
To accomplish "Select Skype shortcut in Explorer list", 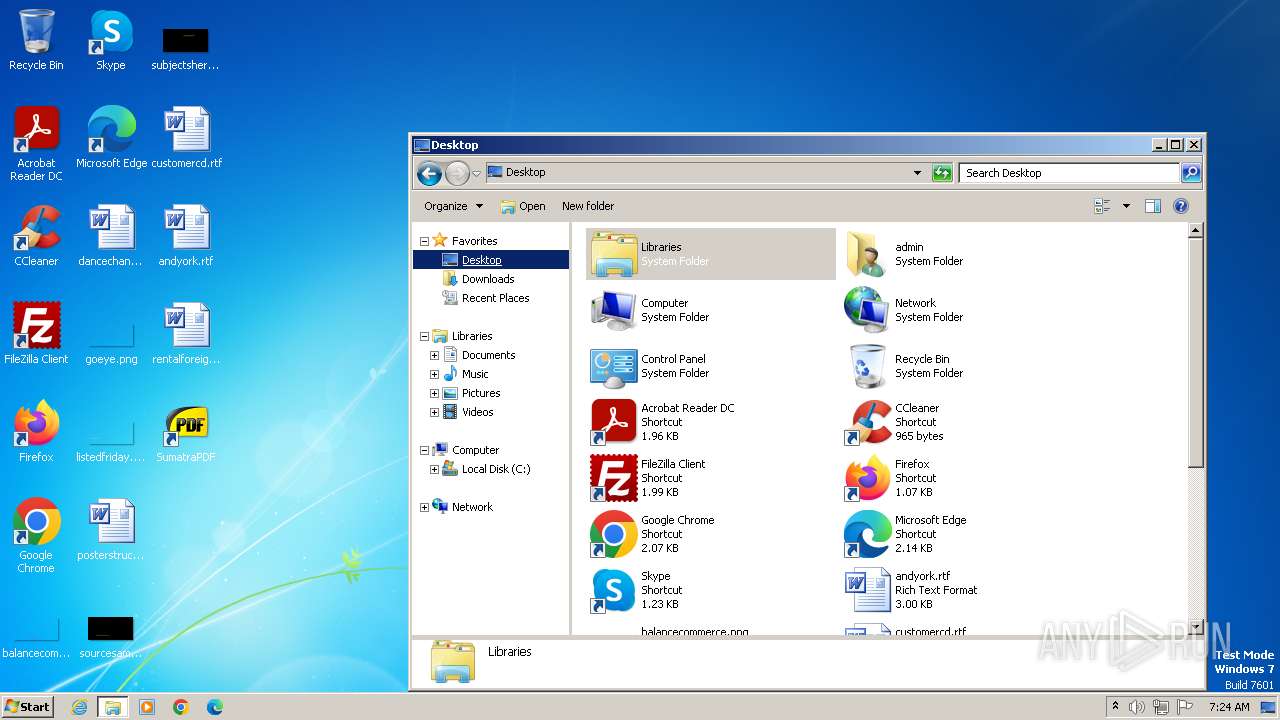I will 613,590.
